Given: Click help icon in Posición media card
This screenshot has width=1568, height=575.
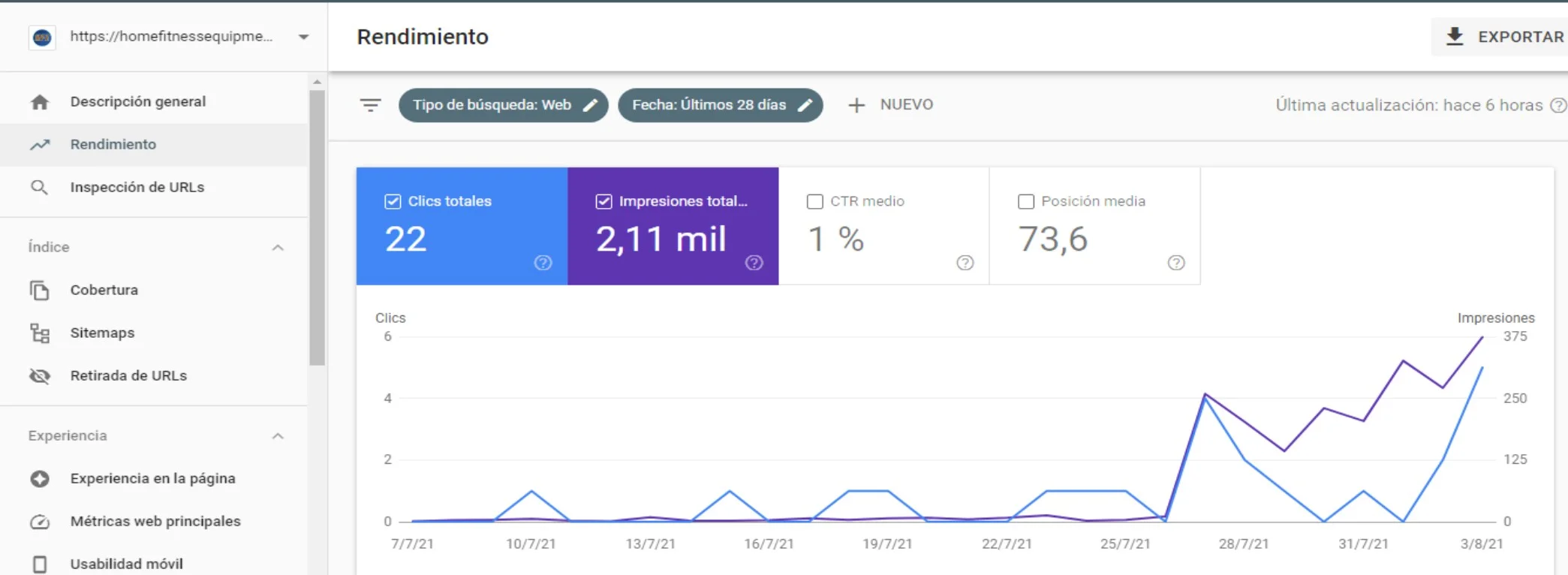Looking at the screenshot, I should (x=1176, y=263).
